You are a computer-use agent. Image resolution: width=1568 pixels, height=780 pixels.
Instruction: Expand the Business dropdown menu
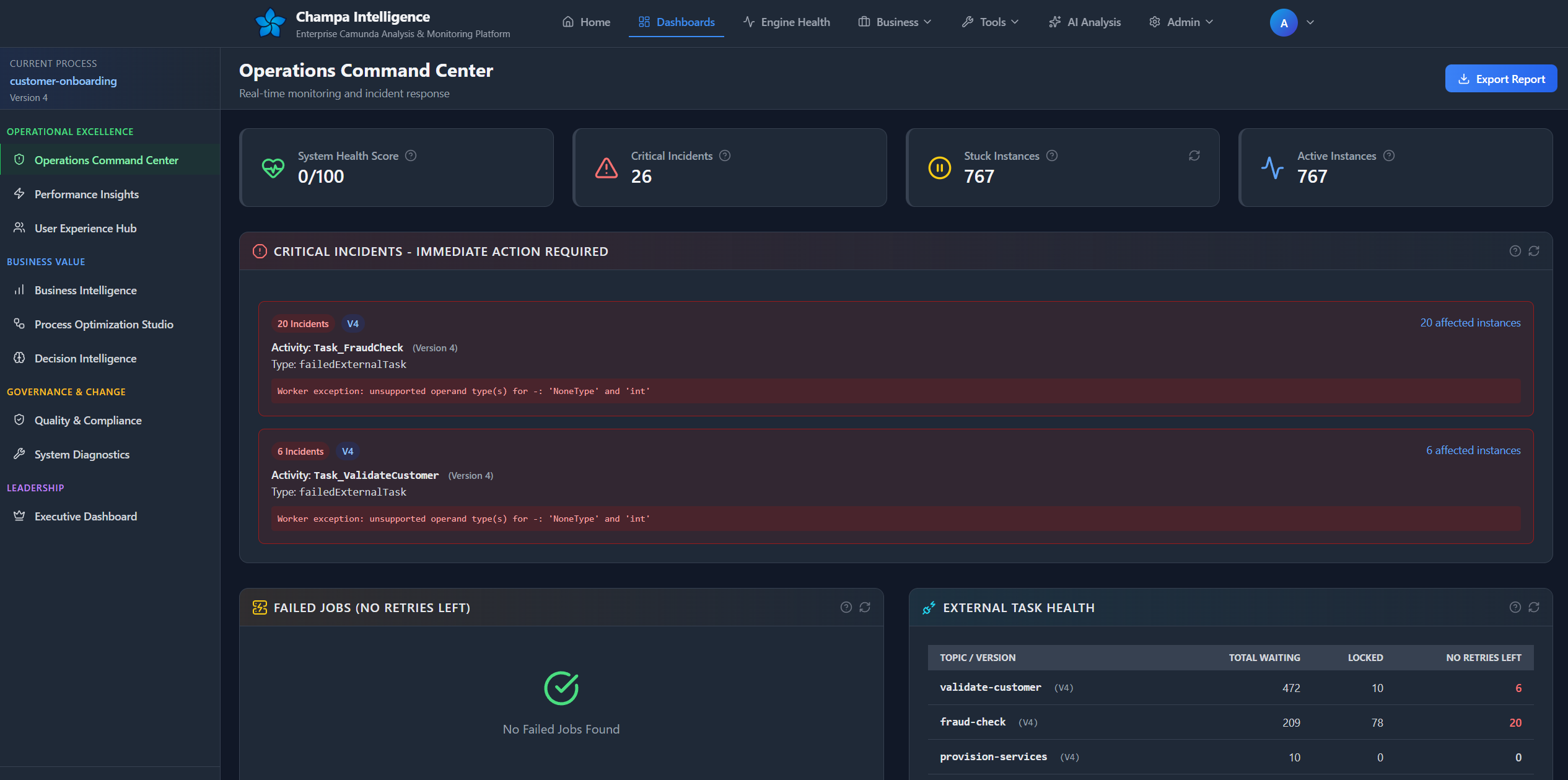point(895,22)
